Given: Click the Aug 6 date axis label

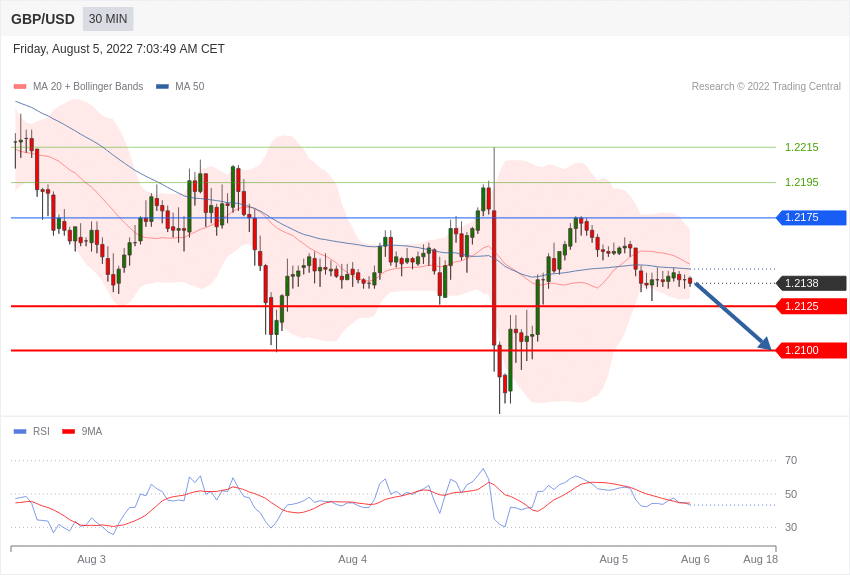Looking at the screenshot, I should (695, 559).
